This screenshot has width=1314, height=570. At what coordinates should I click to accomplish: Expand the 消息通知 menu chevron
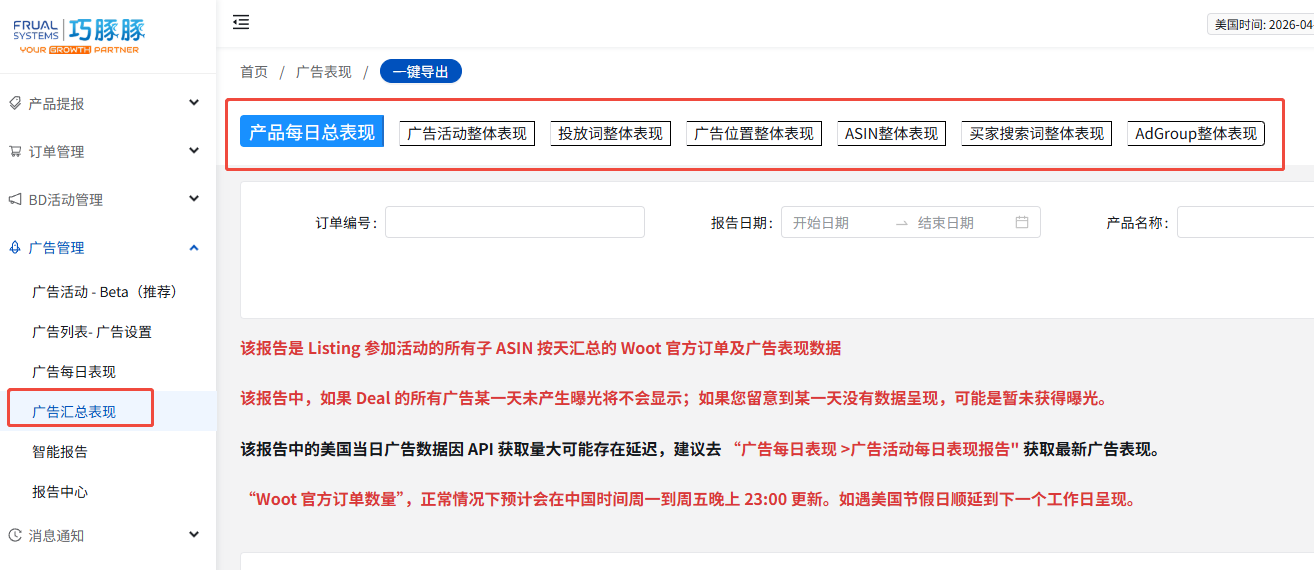click(194, 535)
